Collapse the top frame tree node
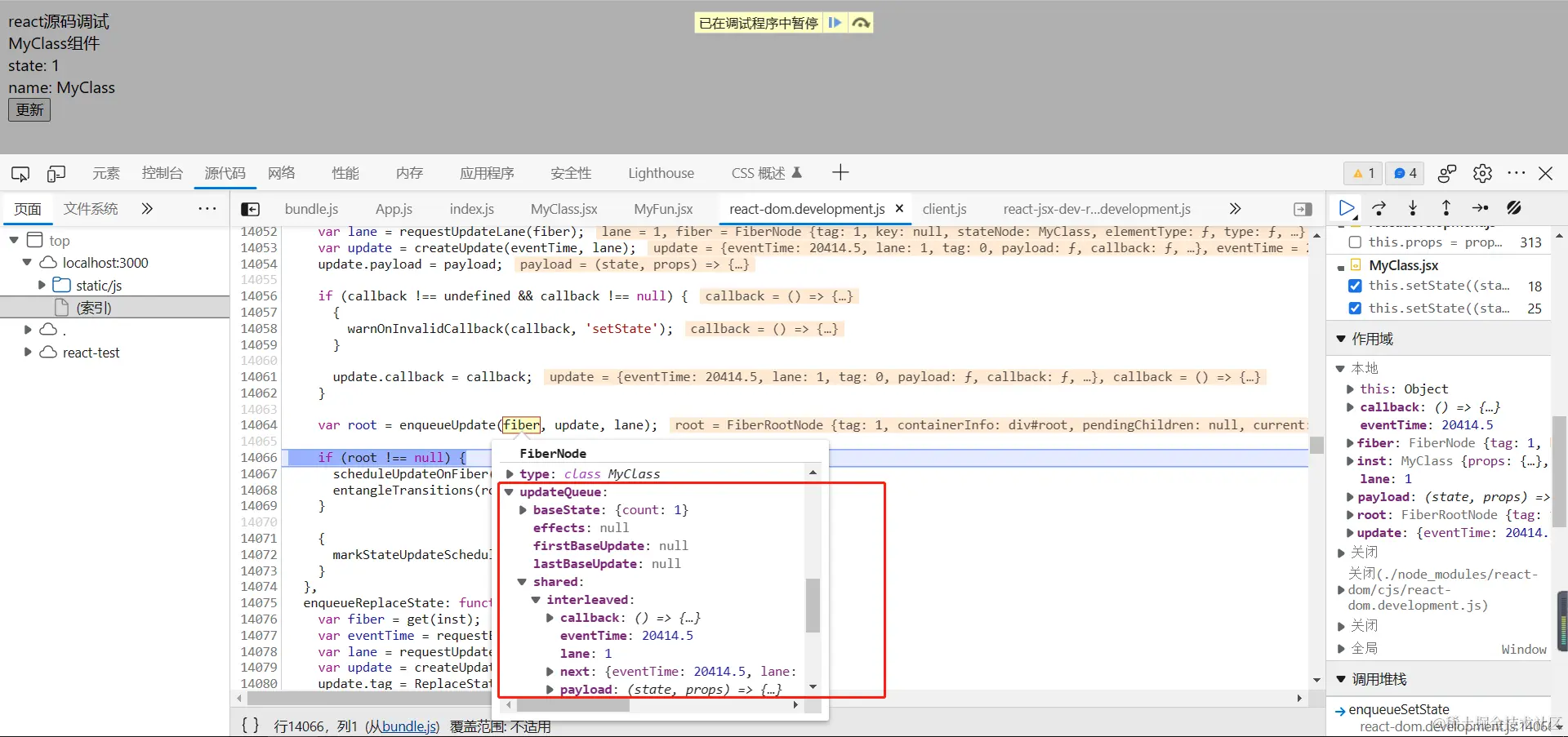This screenshot has width=1568, height=737. point(14,240)
